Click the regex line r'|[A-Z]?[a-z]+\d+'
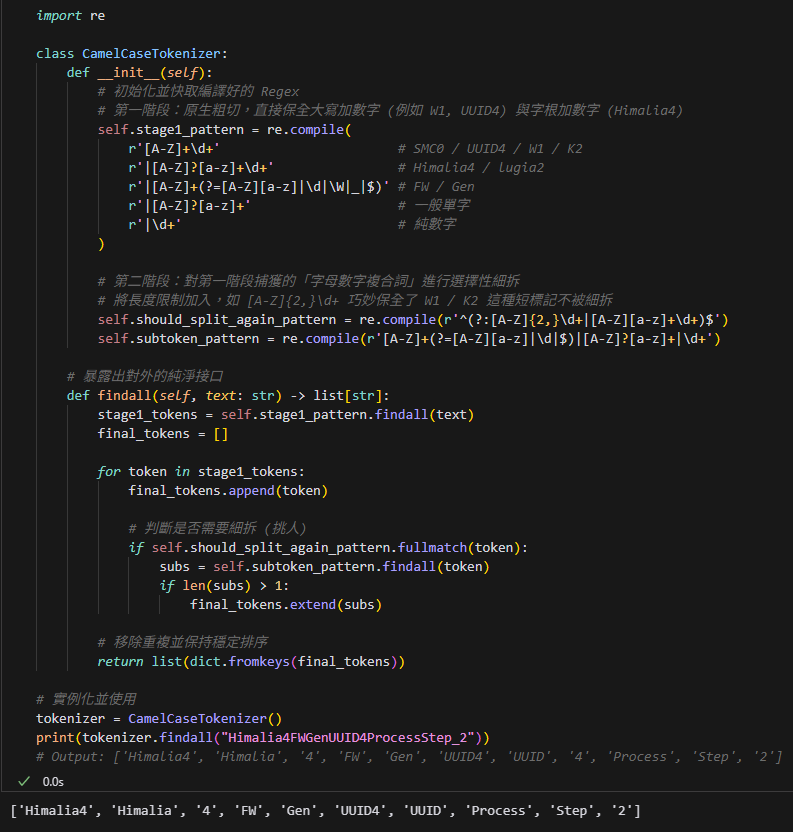 (x=201, y=168)
